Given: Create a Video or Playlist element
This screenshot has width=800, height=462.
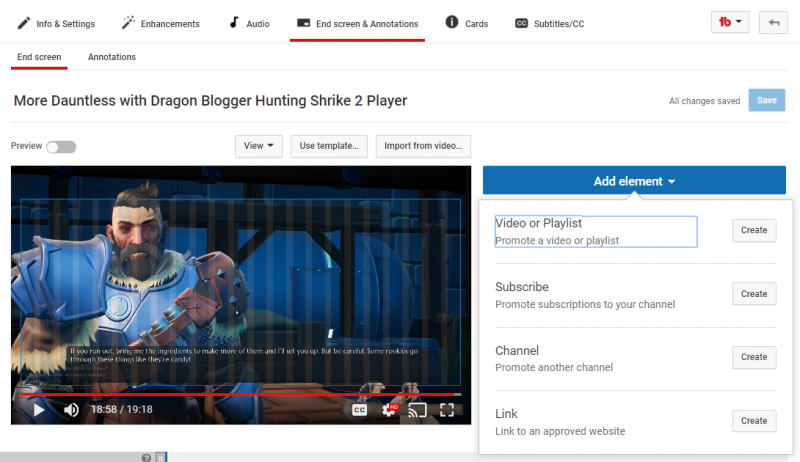Looking at the screenshot, I should [754, 230].
